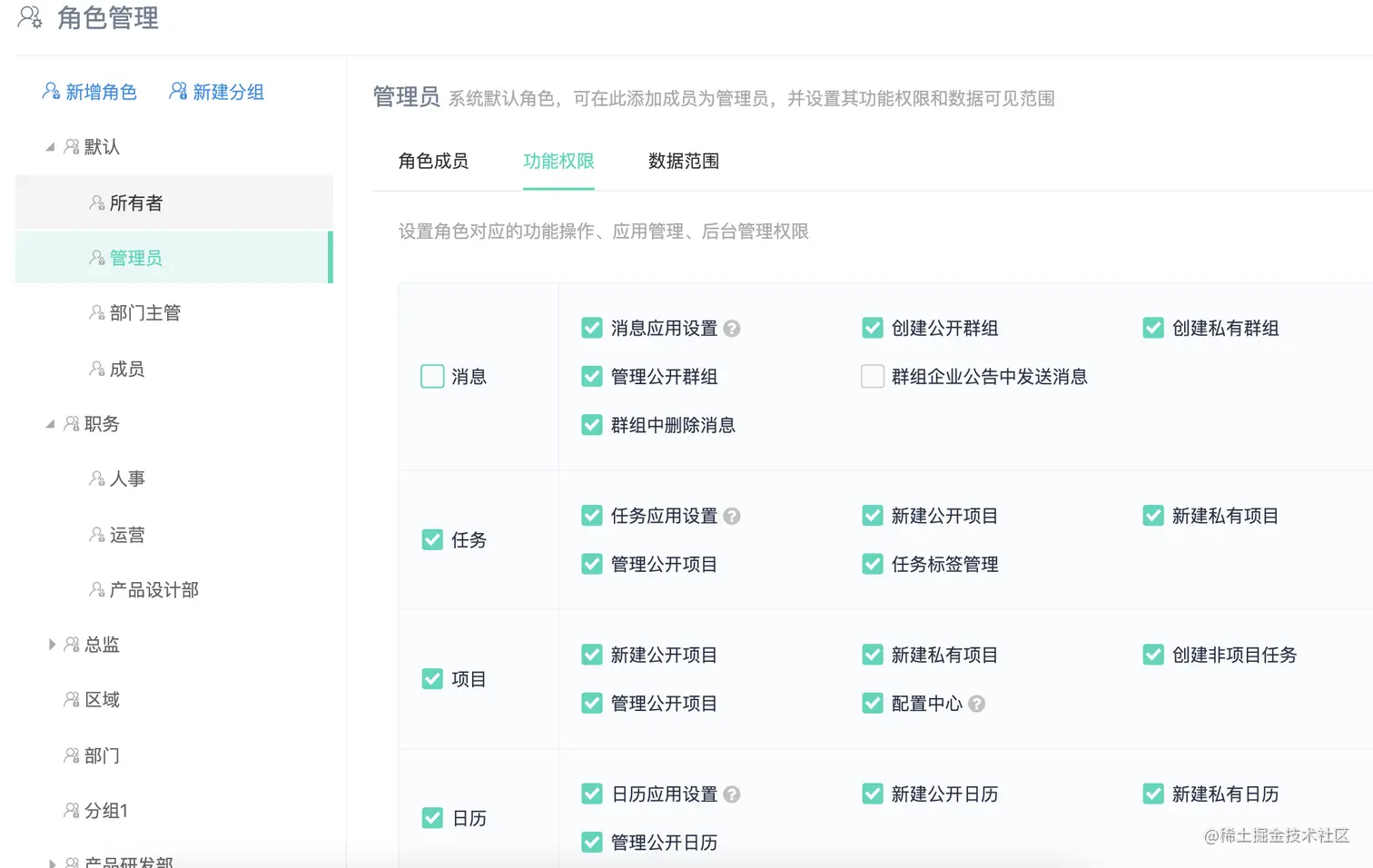
Task: Click the 新增角色 link
Action: (101, 92)
